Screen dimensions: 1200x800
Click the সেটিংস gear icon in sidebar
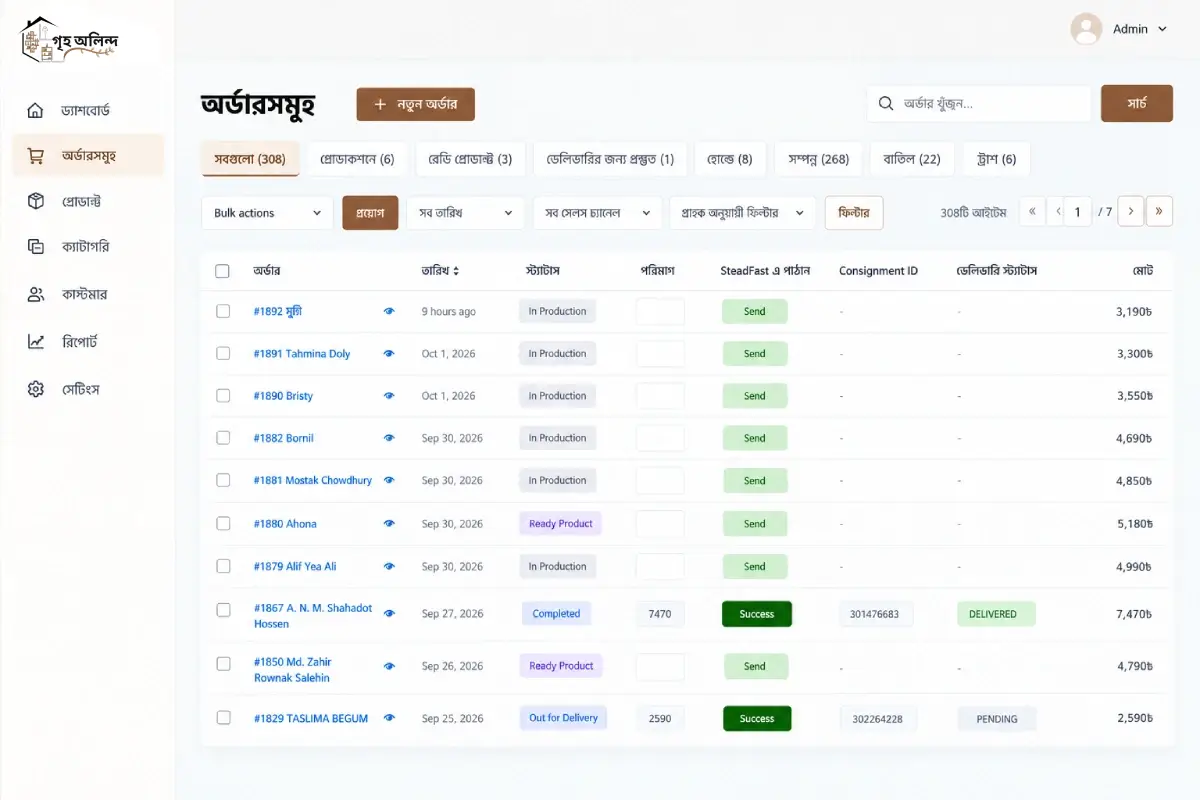coord(36,389)
